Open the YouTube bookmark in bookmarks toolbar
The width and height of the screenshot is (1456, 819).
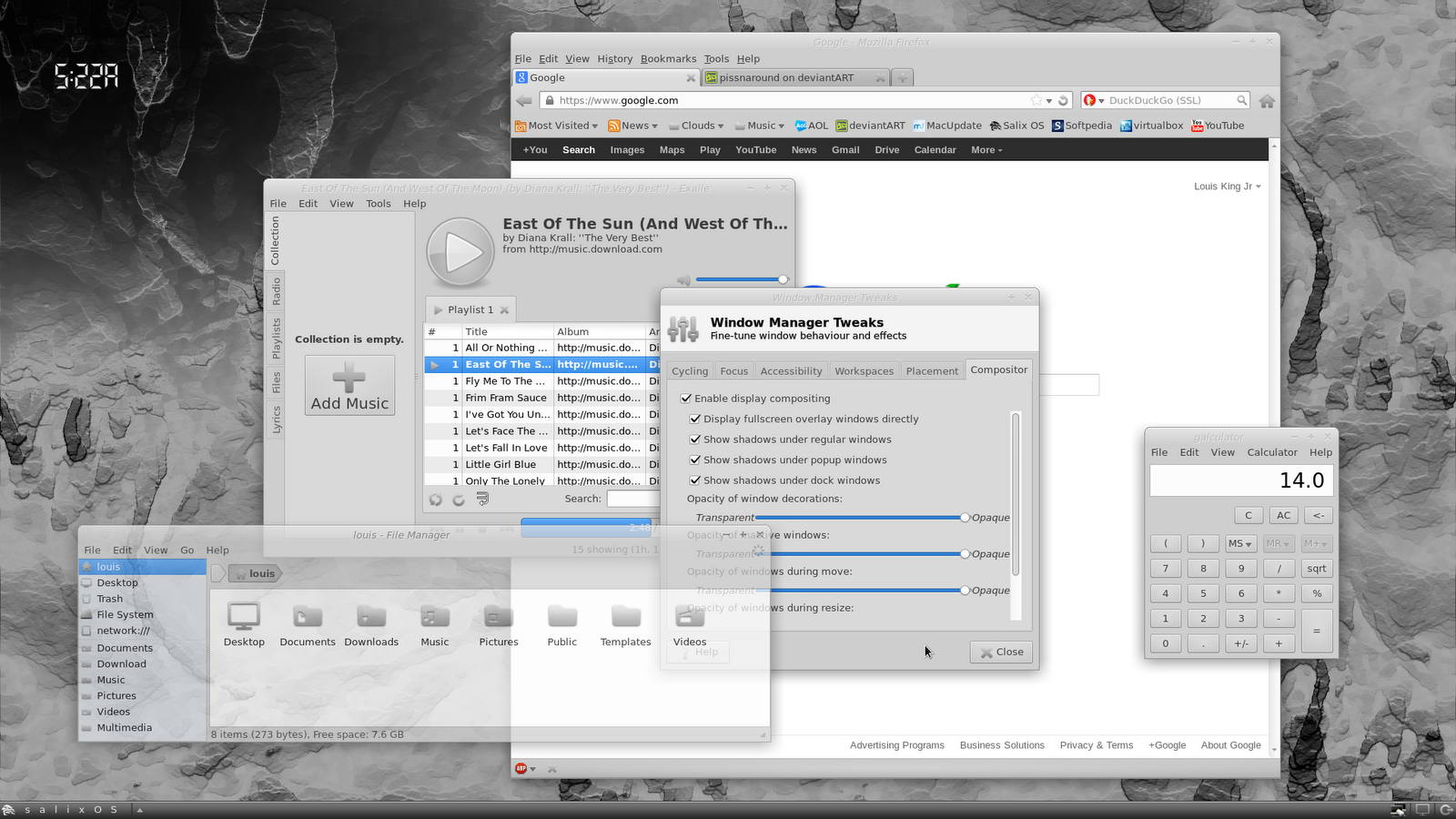pos(1218,126)
